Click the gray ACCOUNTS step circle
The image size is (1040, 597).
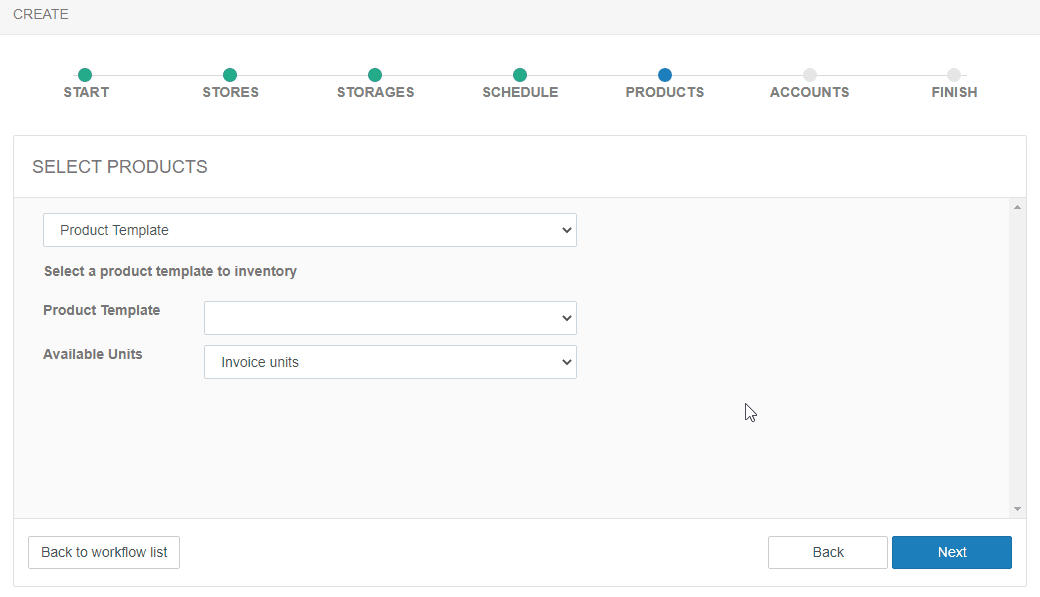pyautogui.click(x=810, y=75)
